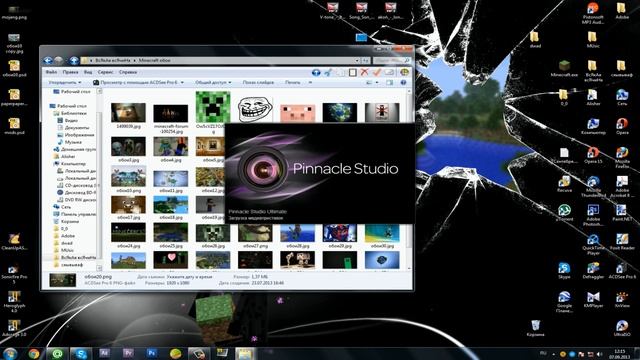Open Paint.NET desktop shortcut
This screenshot has width=640, height=360.
[622, 213]
